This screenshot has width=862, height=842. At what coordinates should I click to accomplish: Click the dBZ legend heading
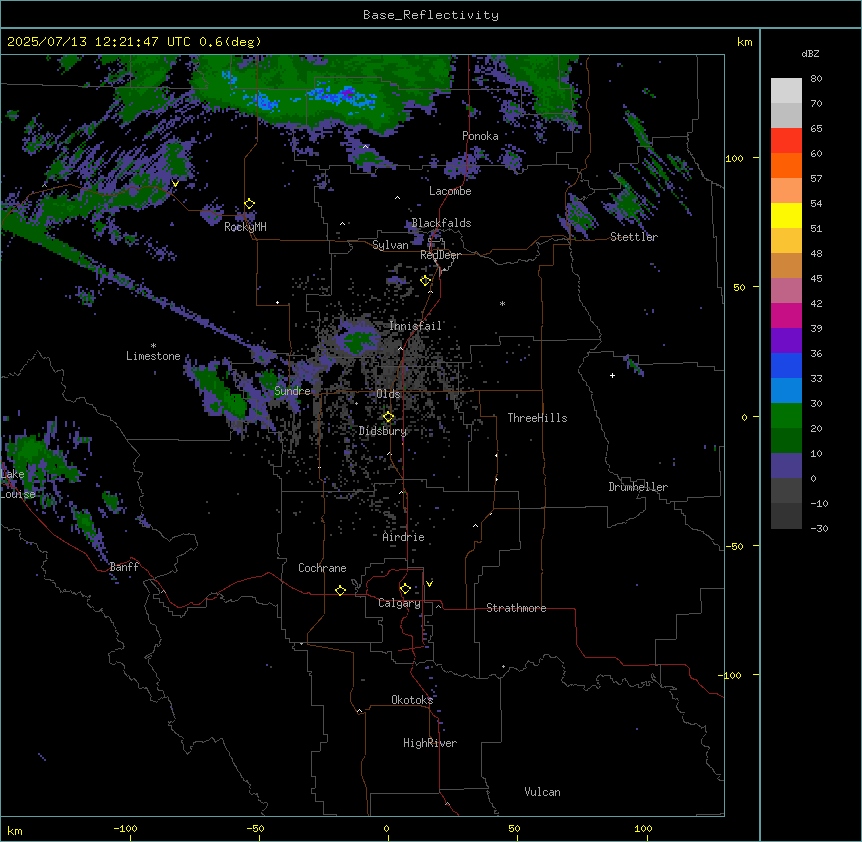(x=810, y=53)
